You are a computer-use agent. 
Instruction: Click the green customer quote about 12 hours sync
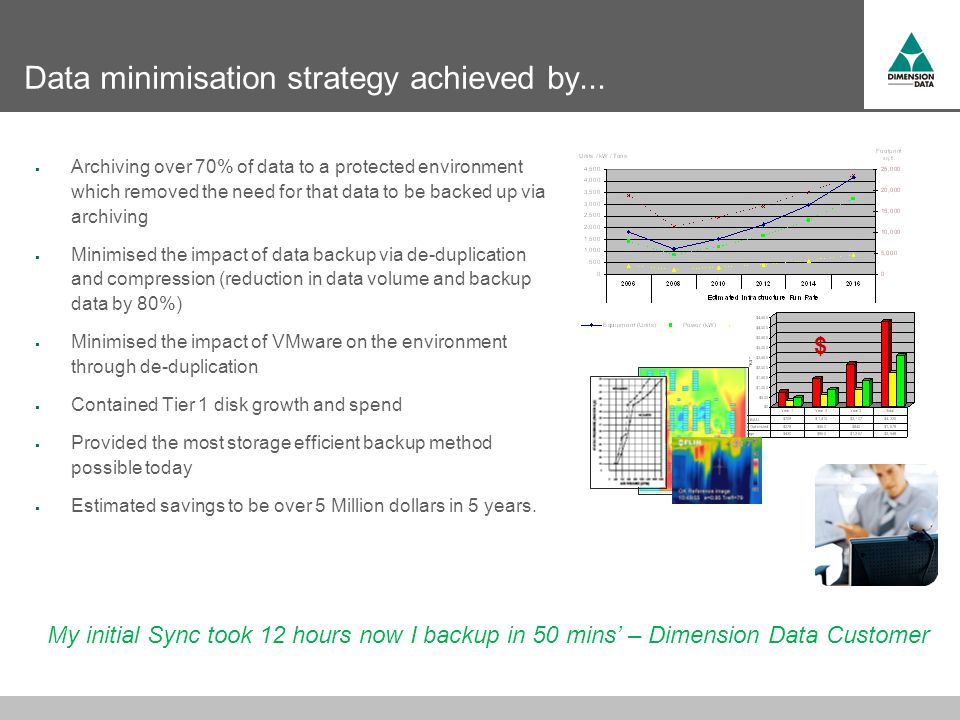click(489, 635)
